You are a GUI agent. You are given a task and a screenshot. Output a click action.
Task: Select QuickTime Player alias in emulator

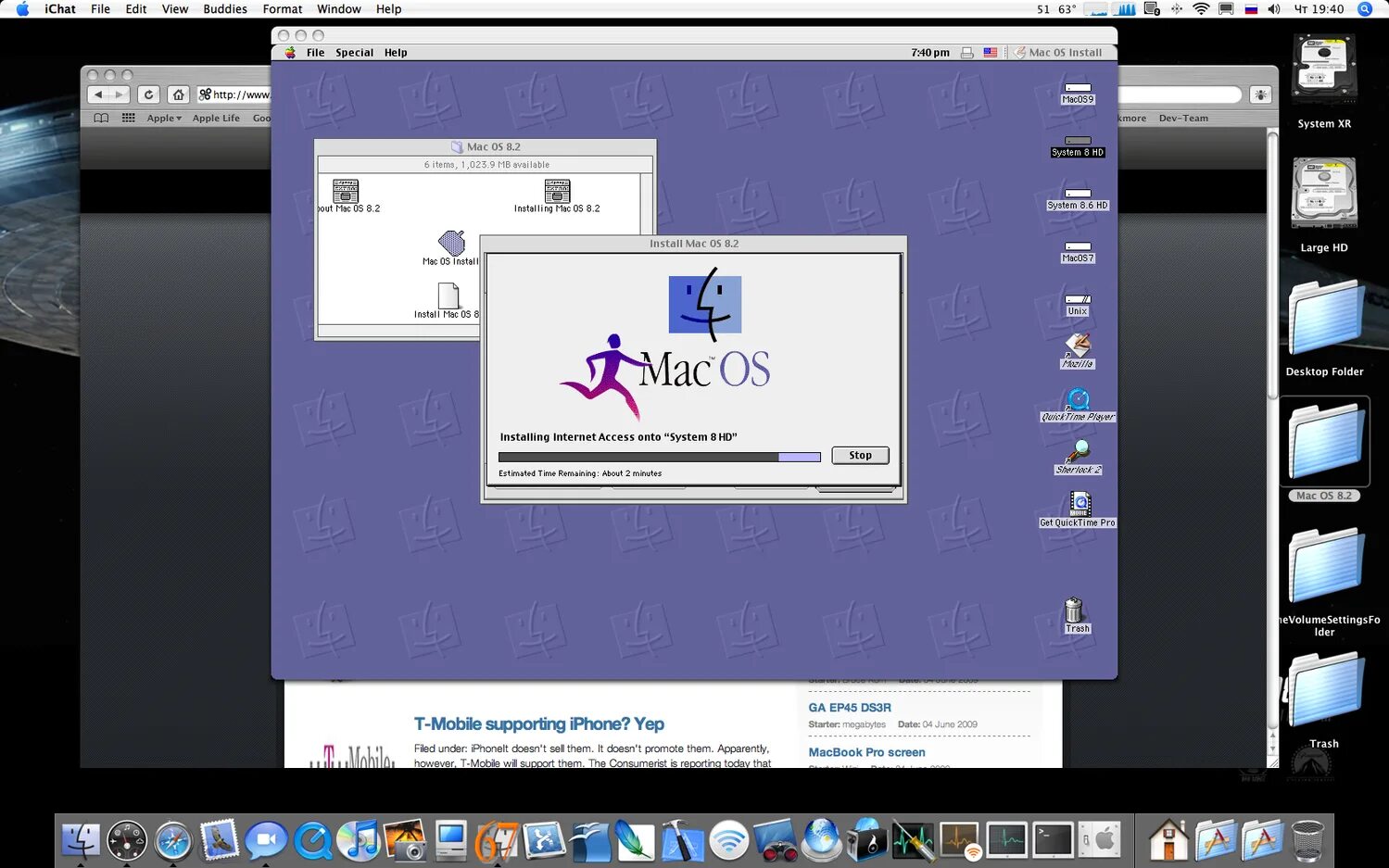1078,405
